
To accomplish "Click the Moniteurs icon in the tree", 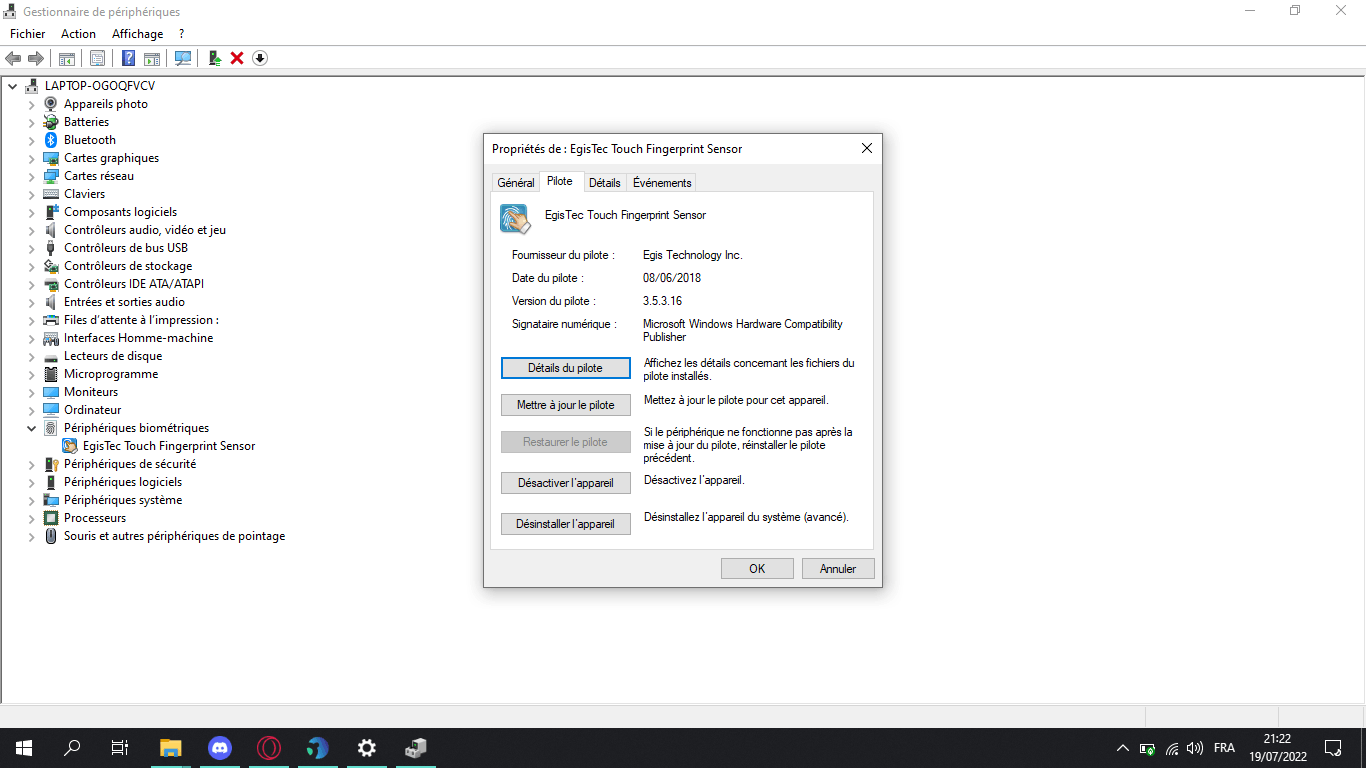I will coord(51,392).
